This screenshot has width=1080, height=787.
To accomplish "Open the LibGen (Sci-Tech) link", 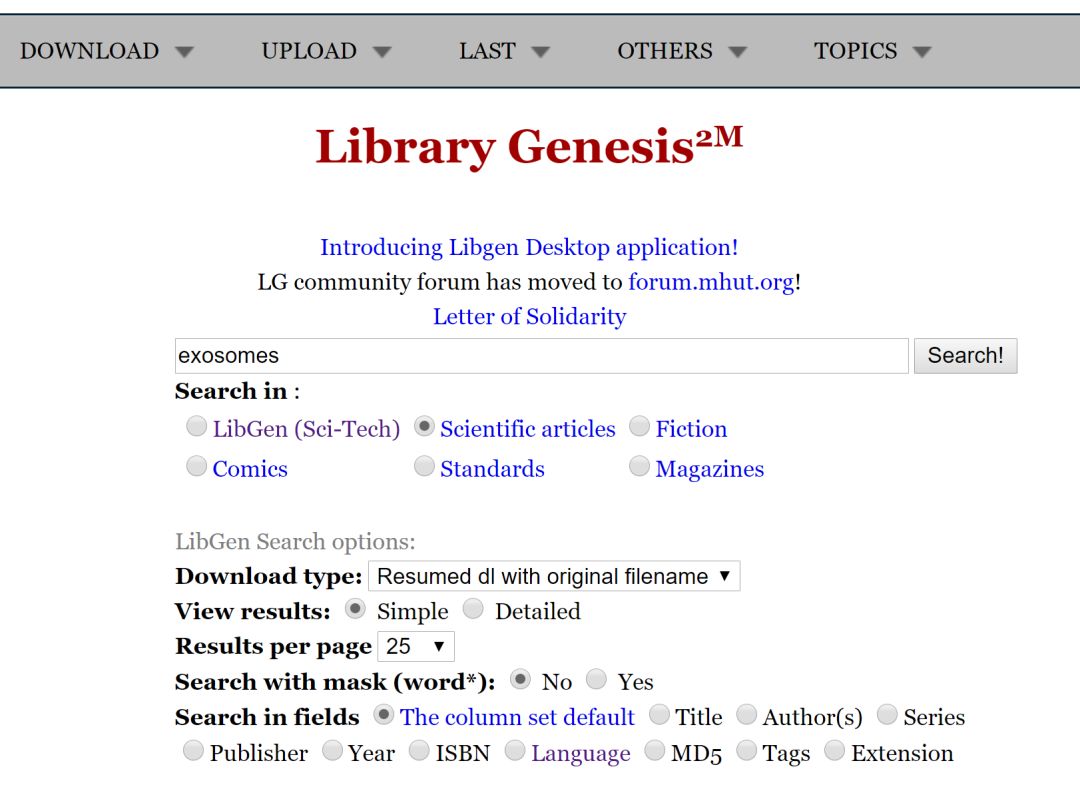I will tap(306, 429).
